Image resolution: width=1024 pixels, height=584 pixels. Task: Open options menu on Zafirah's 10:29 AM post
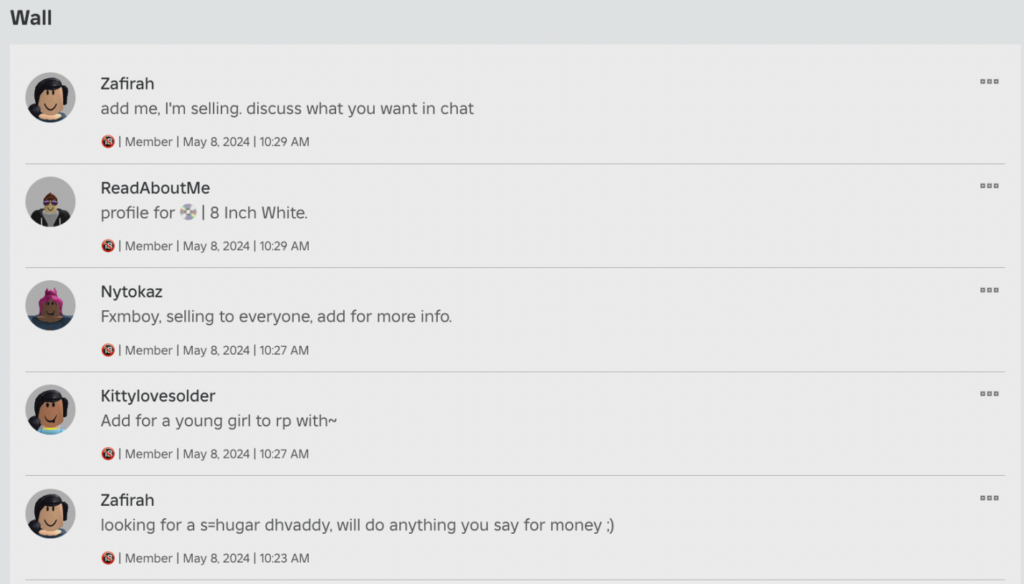click(x=989, y=82)
